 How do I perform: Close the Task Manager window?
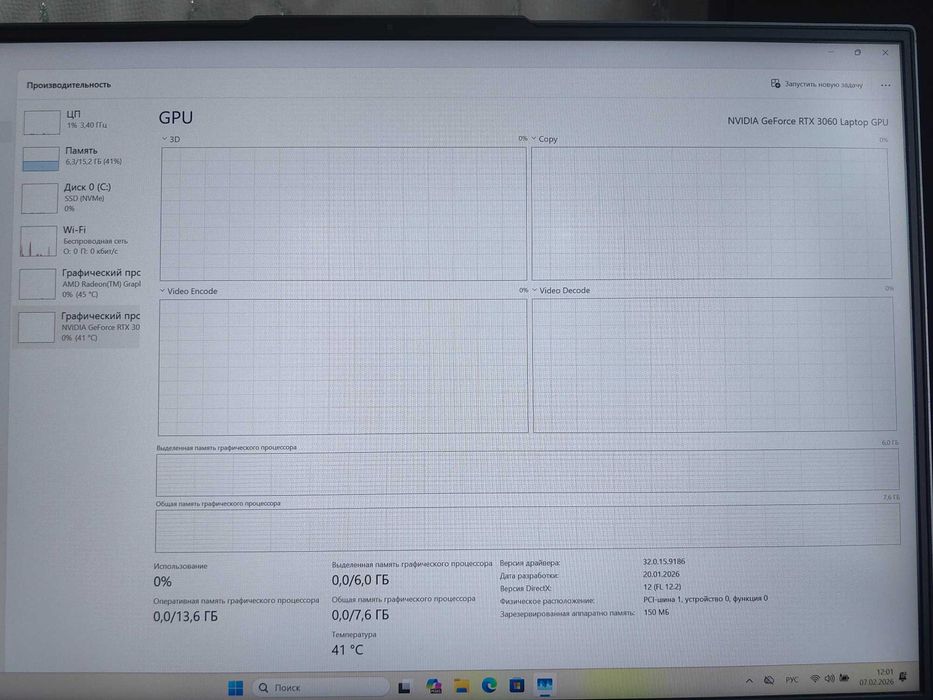(885, 52)
